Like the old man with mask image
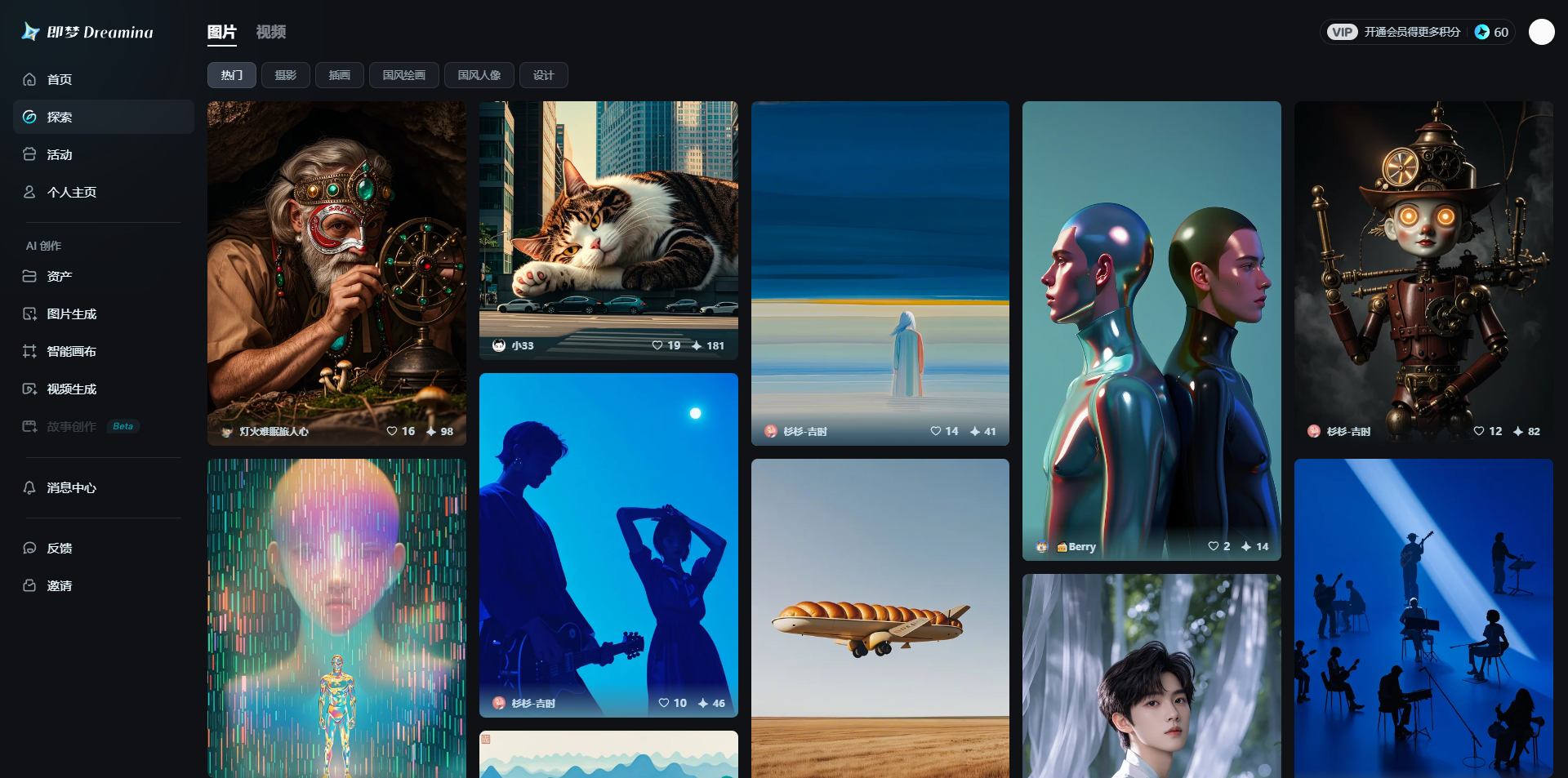This screenshot has height=778, width=1568. point(392,431)
